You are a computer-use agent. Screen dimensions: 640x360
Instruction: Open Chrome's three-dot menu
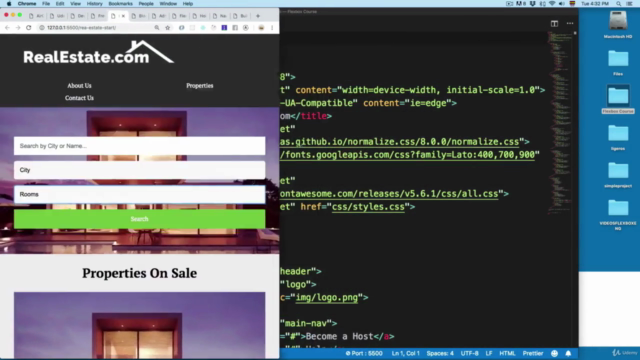(272, 28)
